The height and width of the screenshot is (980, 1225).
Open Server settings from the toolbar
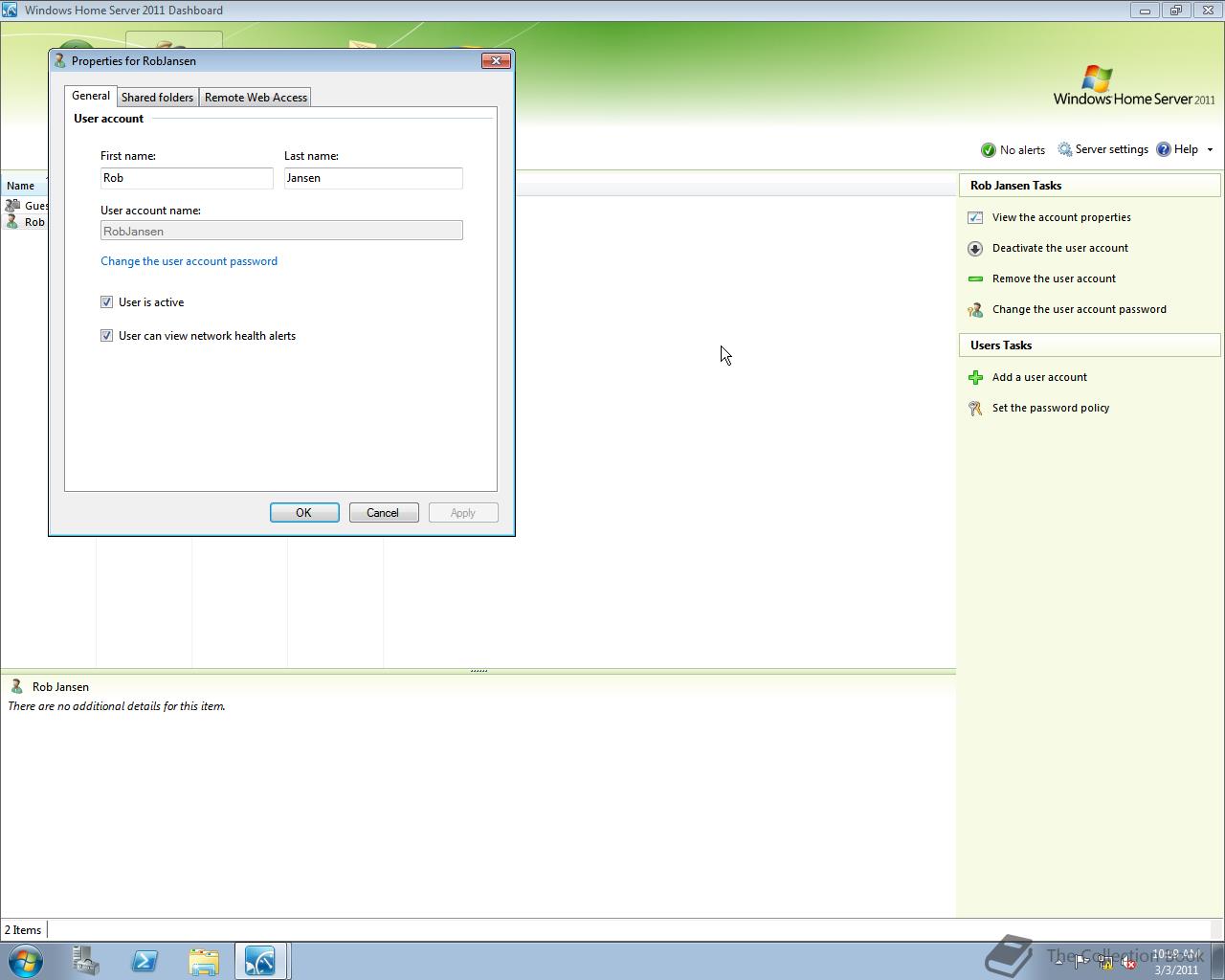[1102, 149]
